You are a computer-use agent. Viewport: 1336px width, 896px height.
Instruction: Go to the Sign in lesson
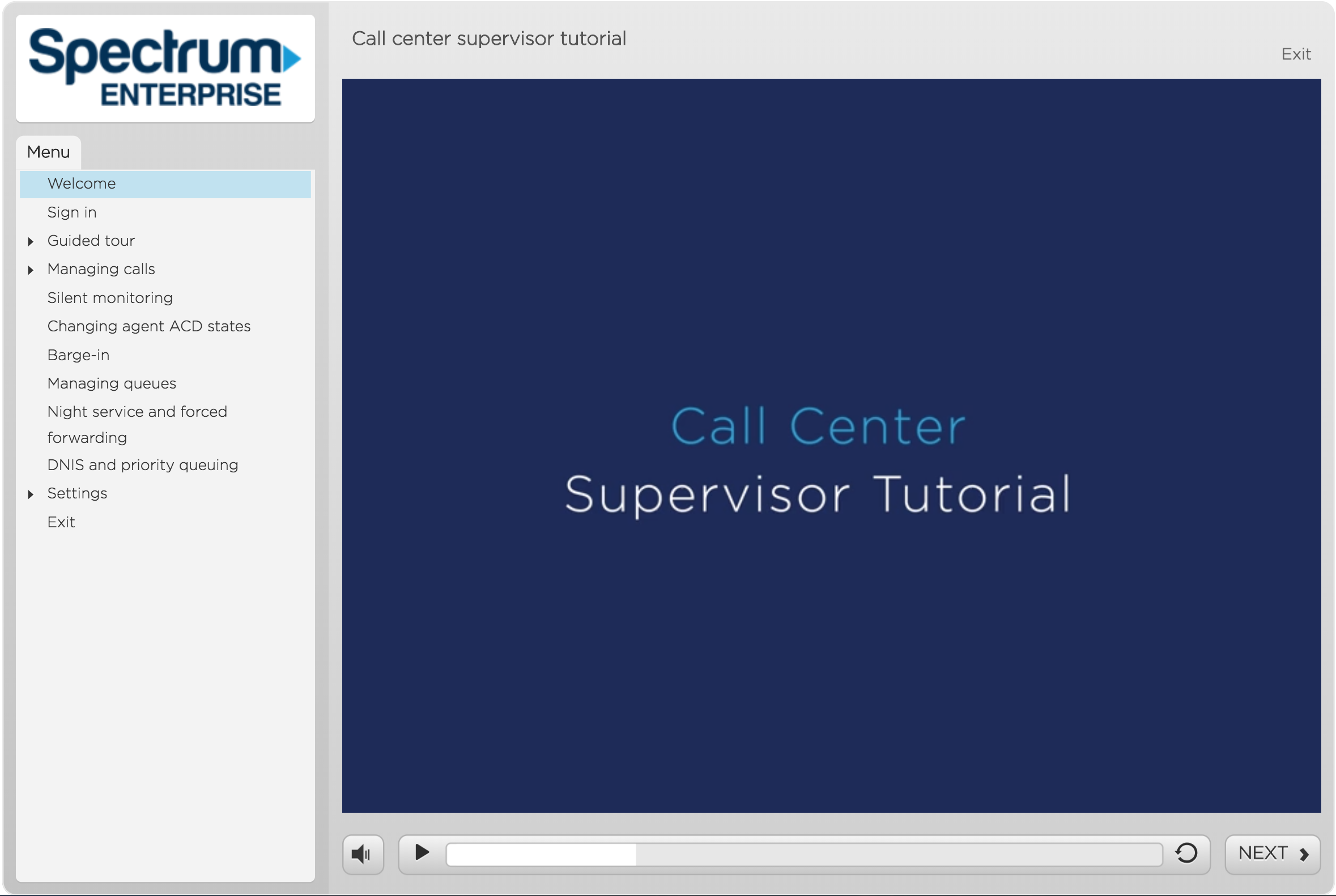[72, 212]
